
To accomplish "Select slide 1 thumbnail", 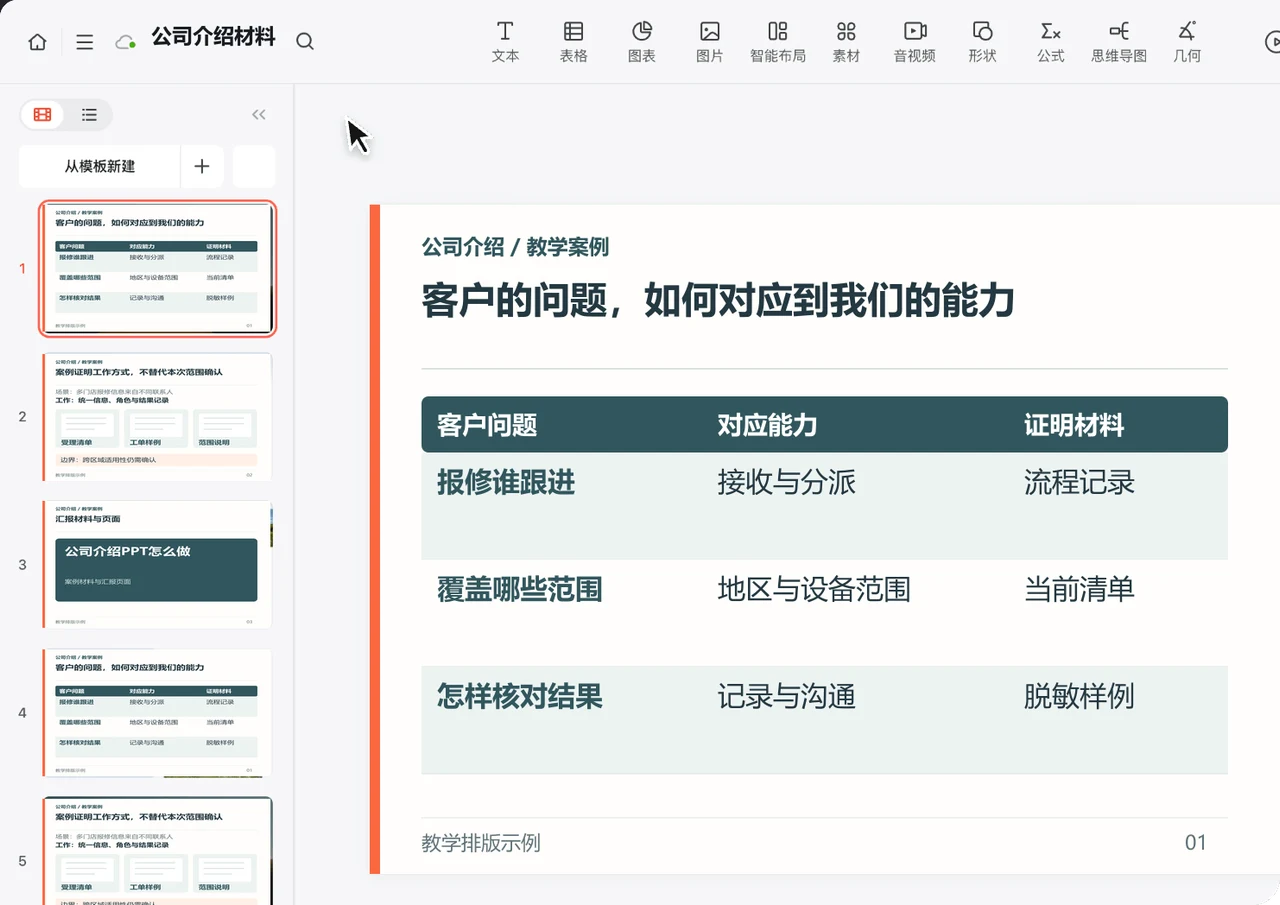I will coord(158,269).
